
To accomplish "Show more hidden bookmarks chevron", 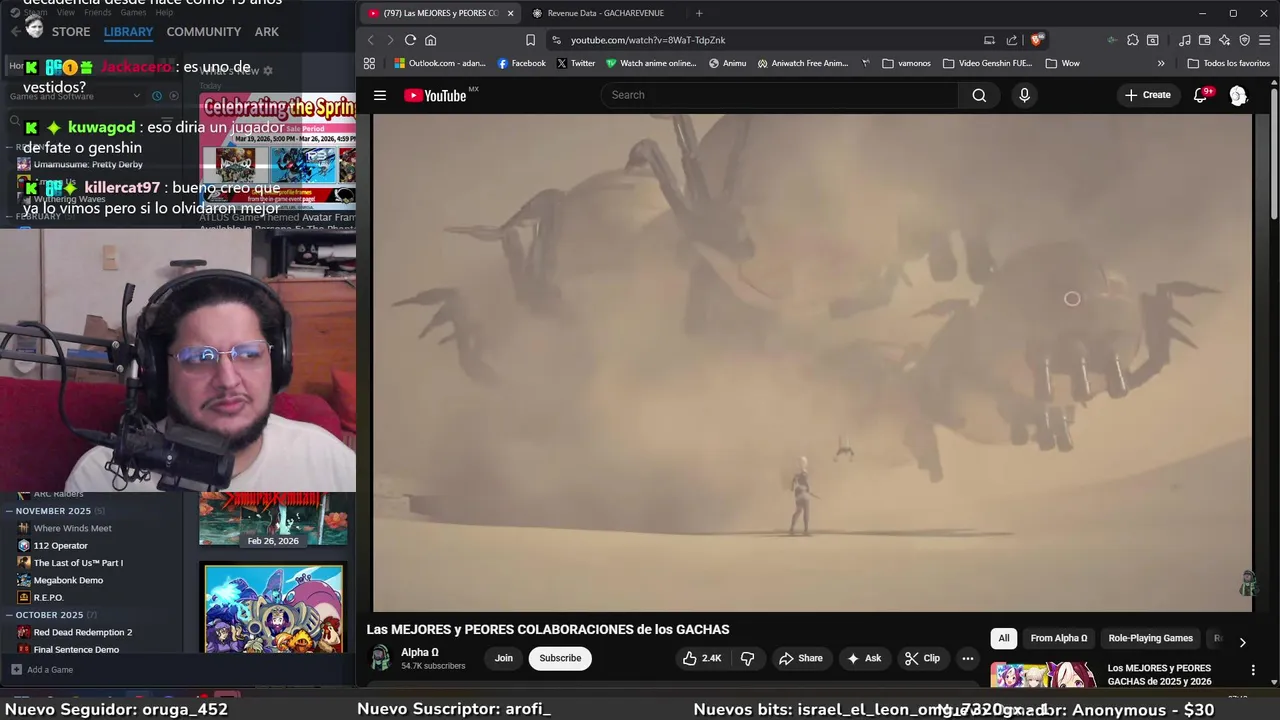I will coord(1161,63).
